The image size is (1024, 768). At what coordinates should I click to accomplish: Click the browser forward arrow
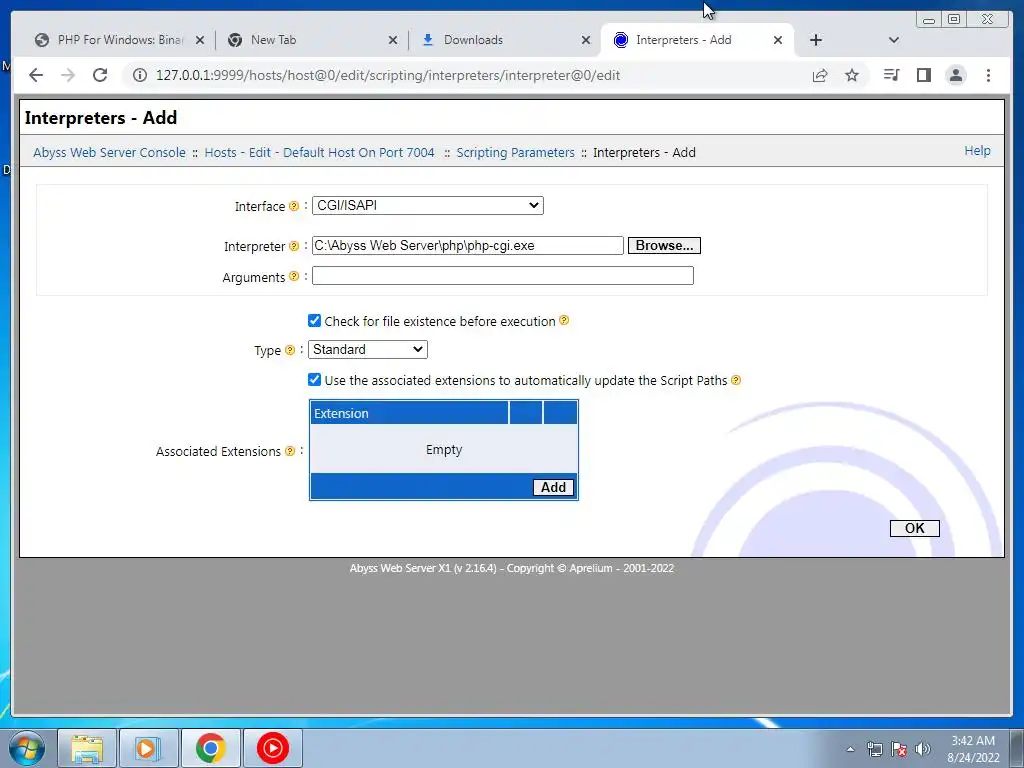tap(68, 75)
